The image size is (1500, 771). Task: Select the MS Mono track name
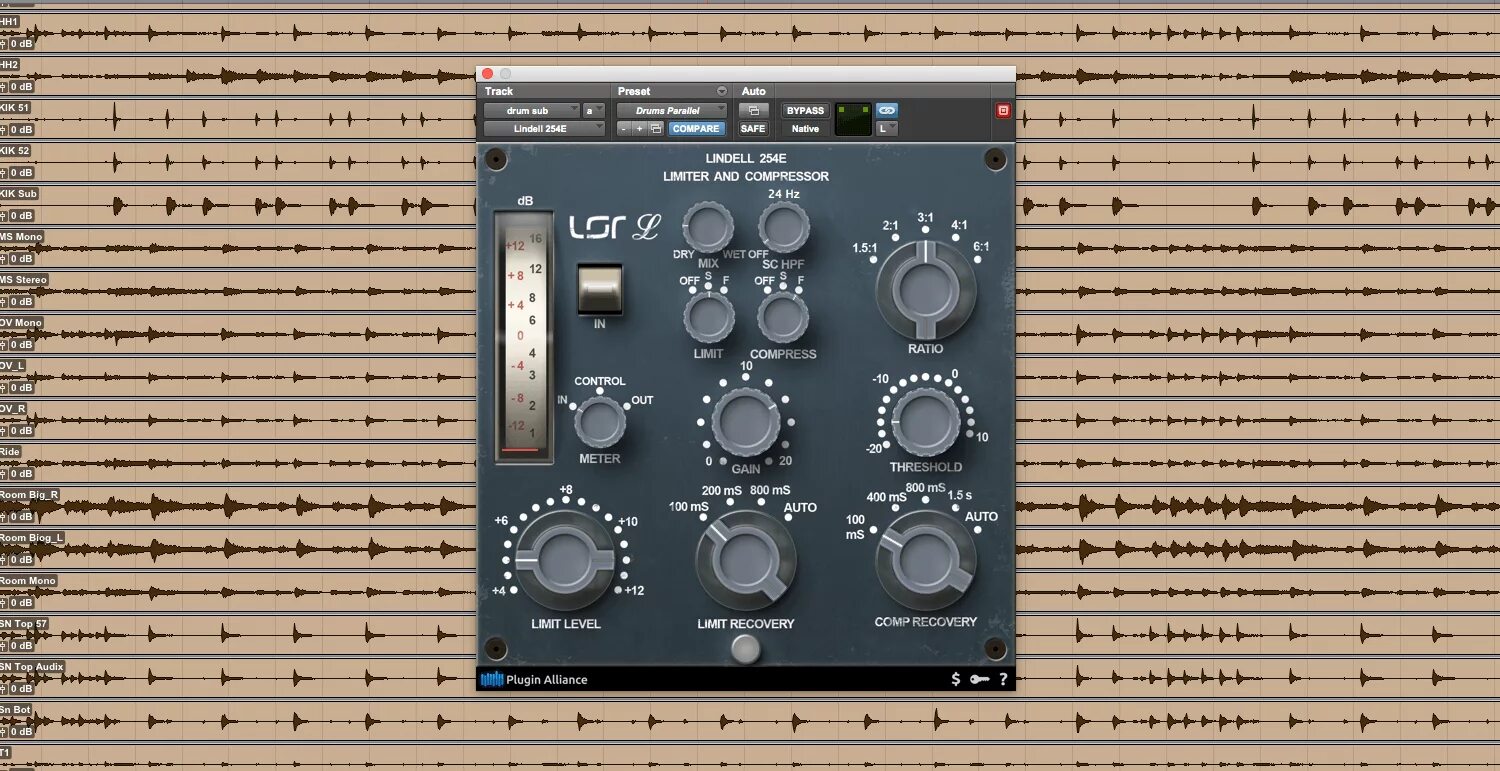pos(21,237)
